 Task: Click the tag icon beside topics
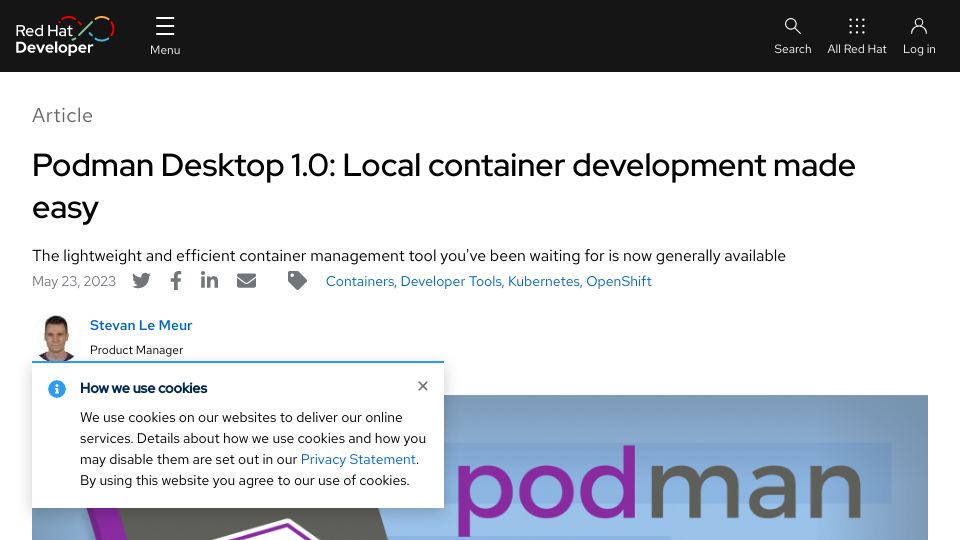coord(297,280)
